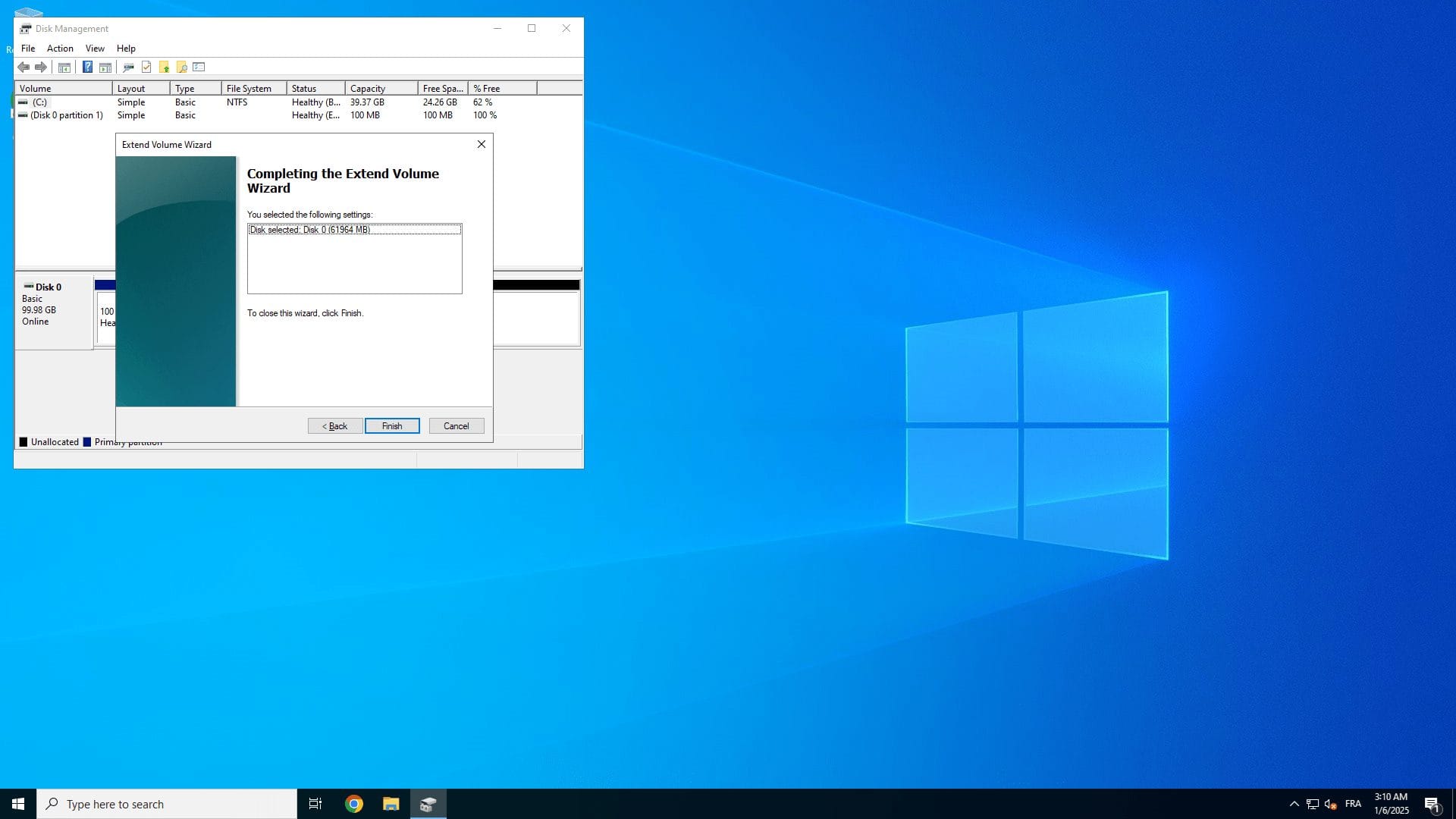1456x819 pixels.
Task: Click the Forward arrow in Disk Management toolbar
Action: click(x=41, y=67)
